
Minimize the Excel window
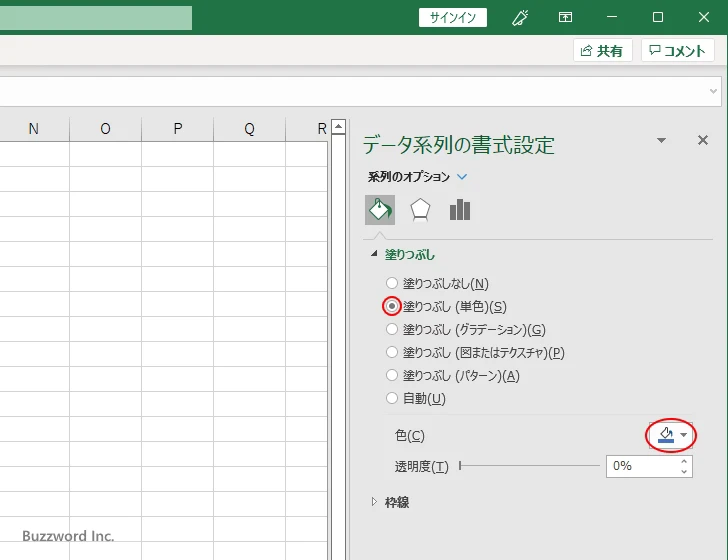pos(612,18)
